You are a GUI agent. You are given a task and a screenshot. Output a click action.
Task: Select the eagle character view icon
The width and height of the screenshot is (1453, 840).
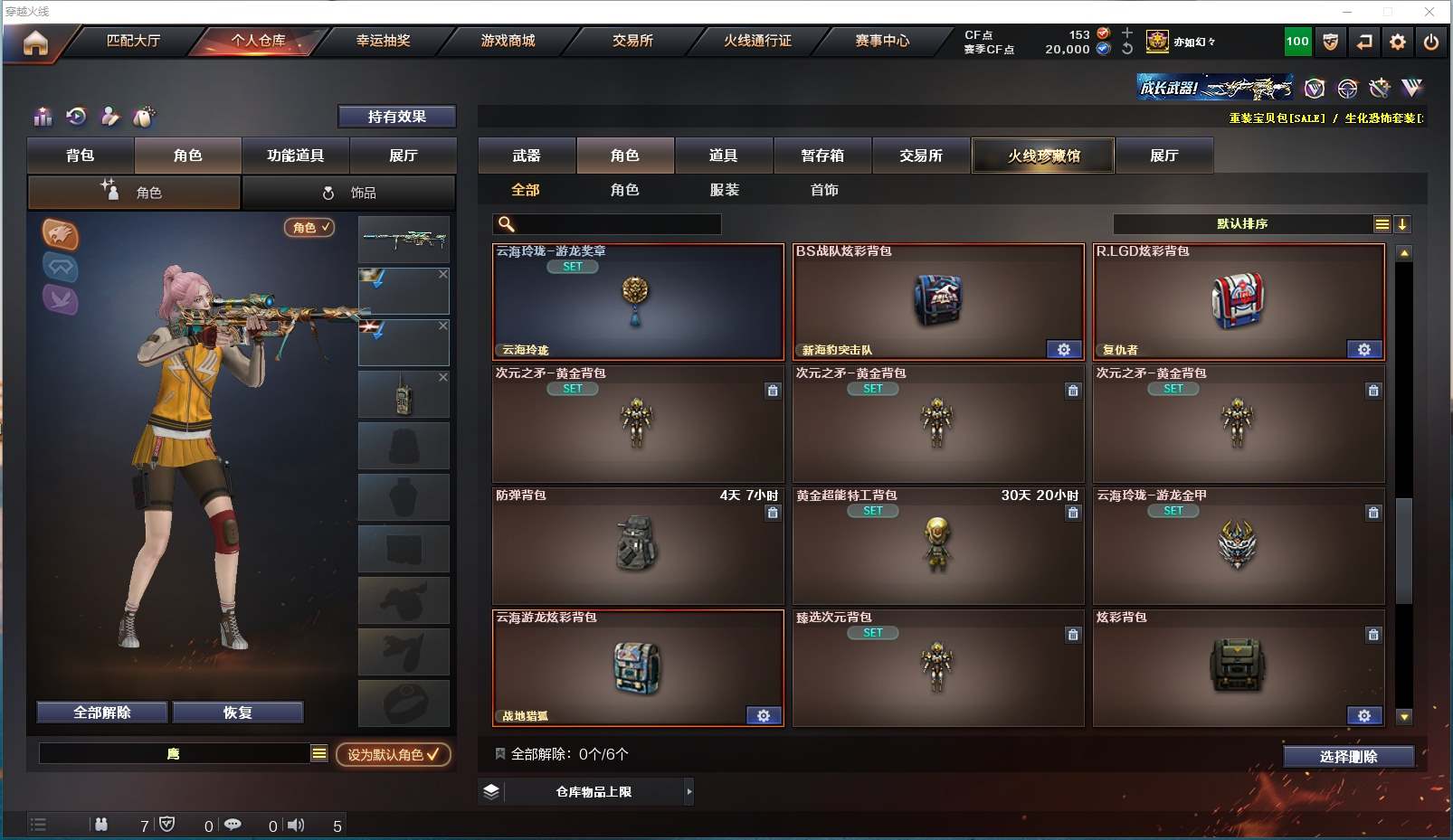pyautogui.click(x=60, y=234)
